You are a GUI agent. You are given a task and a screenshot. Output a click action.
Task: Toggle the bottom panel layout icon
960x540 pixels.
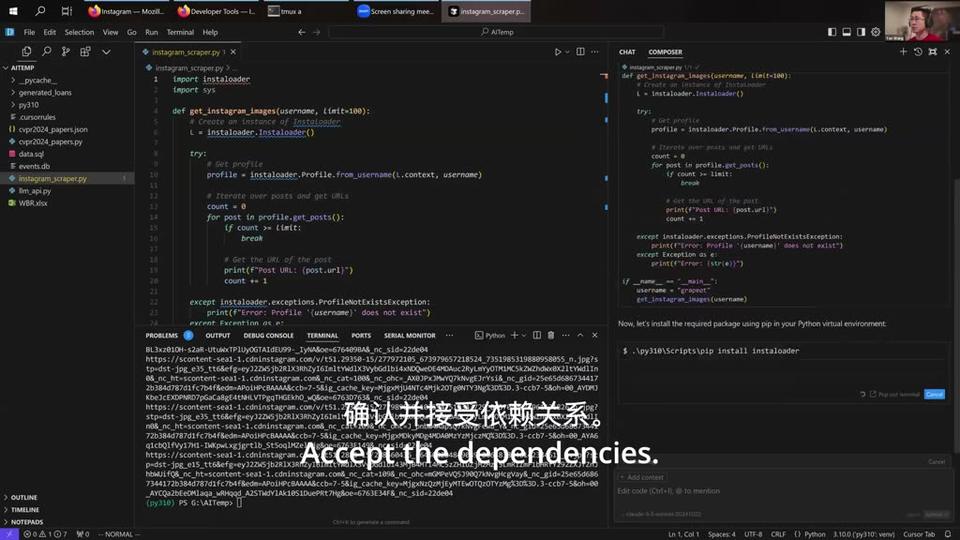point(846,32)
